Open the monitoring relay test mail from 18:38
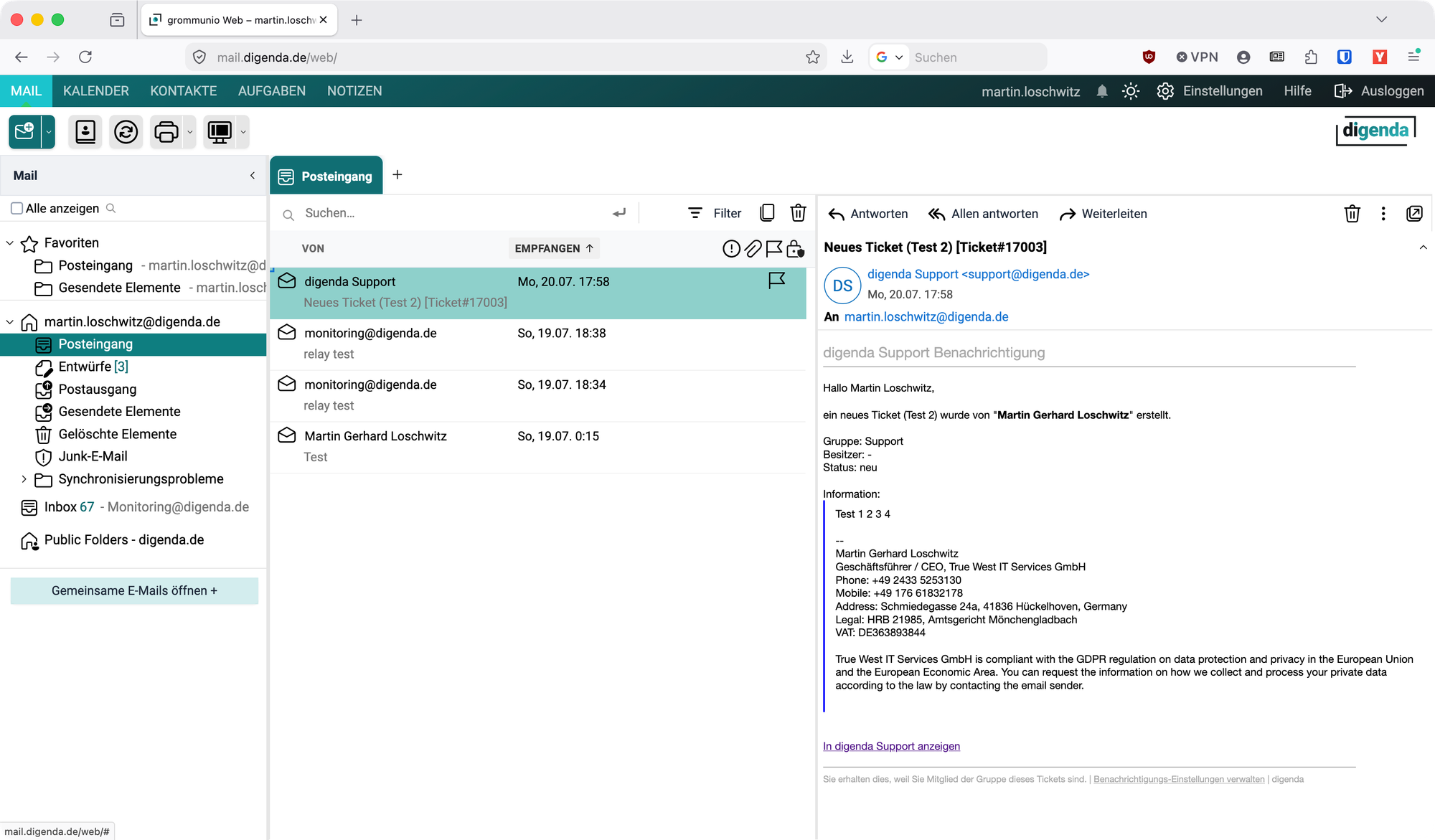1435x840 pixels. tap(538, 344)
